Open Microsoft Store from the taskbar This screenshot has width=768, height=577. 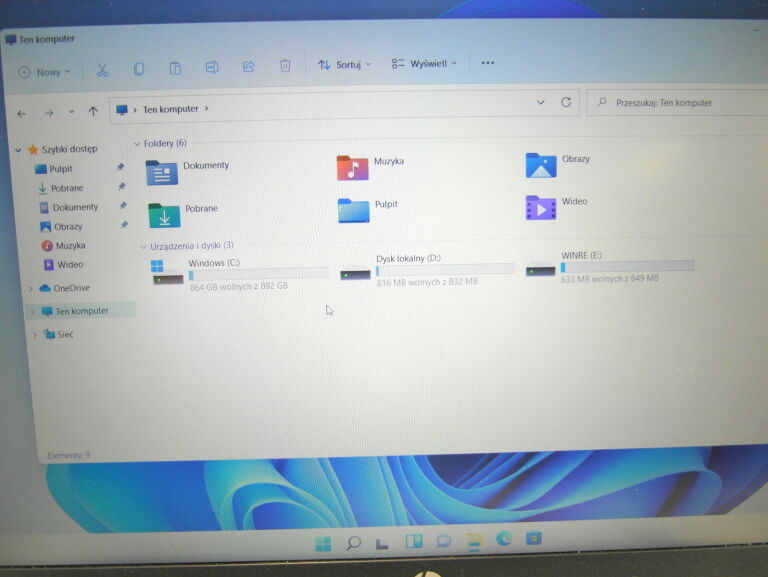coord(533,538)
